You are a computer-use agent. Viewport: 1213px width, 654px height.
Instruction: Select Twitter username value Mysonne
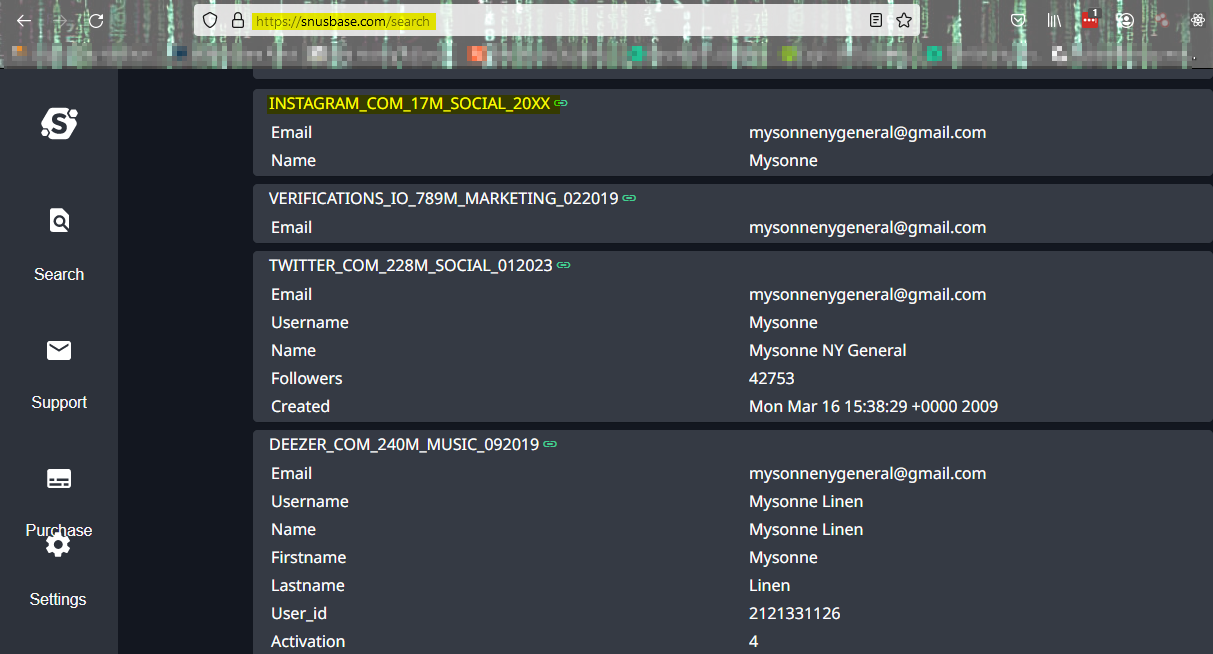(783, 322)
